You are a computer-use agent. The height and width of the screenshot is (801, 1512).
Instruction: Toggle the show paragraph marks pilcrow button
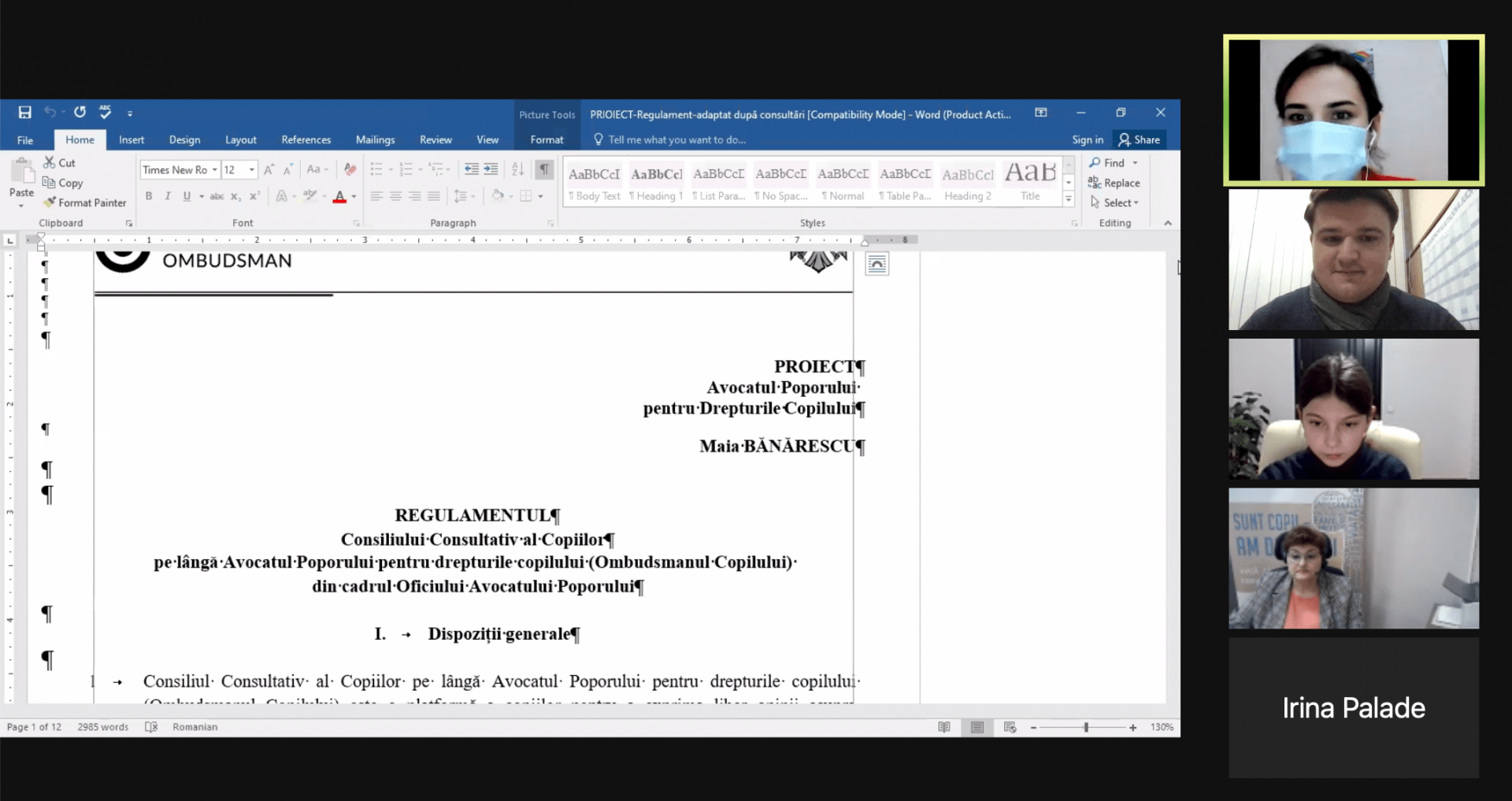coord(544,169)
